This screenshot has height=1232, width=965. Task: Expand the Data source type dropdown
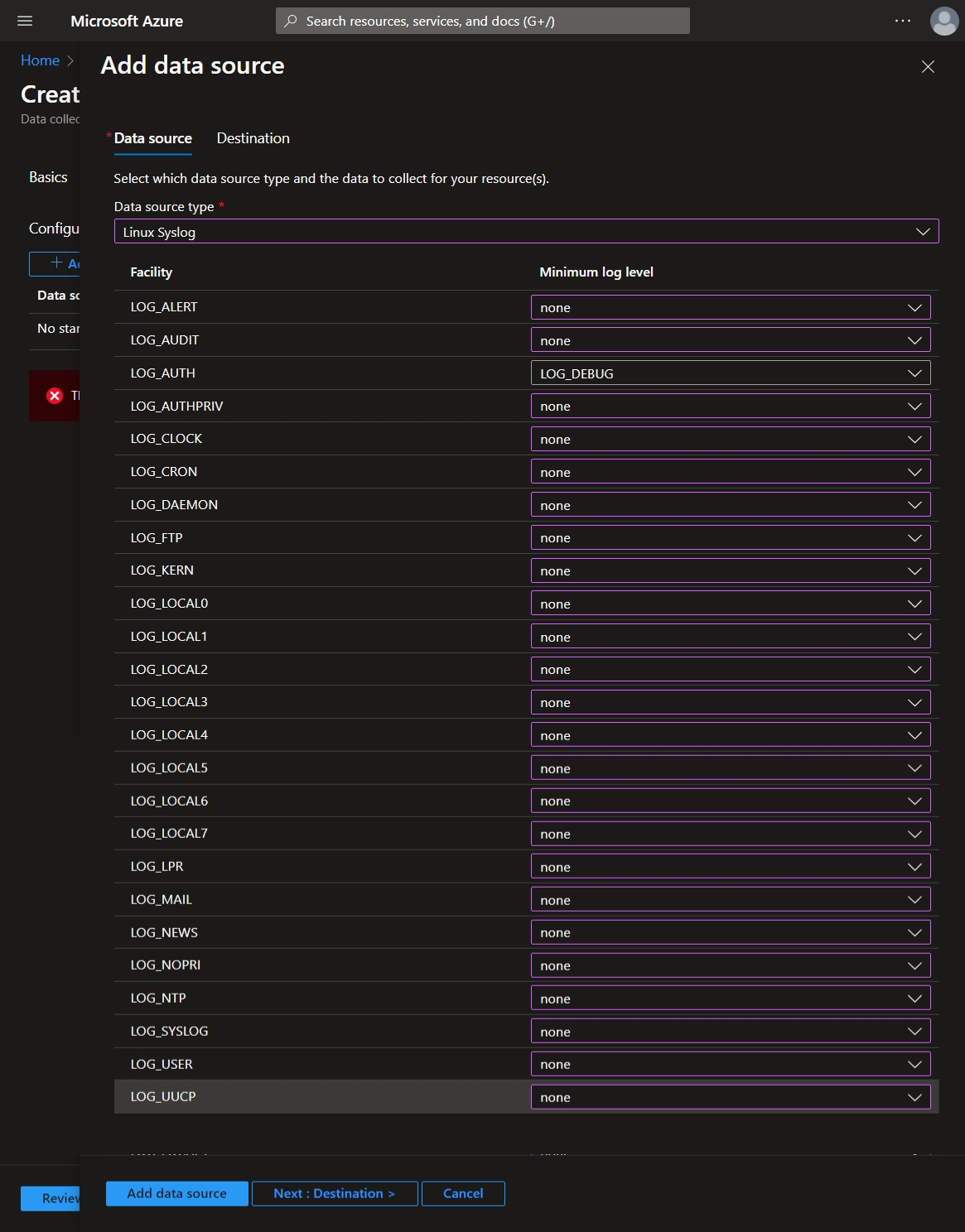(x=526, y=232)
